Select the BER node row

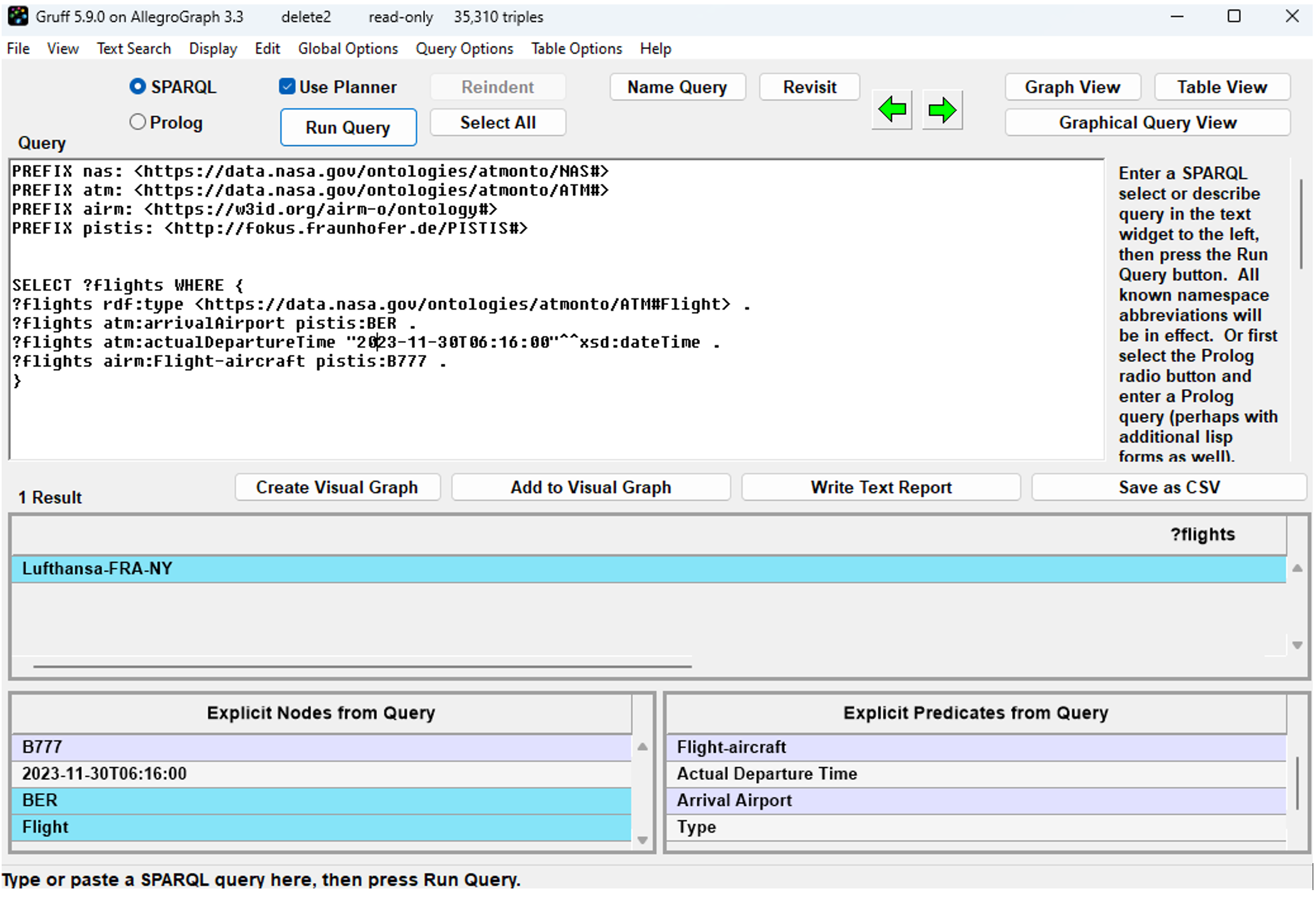(x=321, y=801)
